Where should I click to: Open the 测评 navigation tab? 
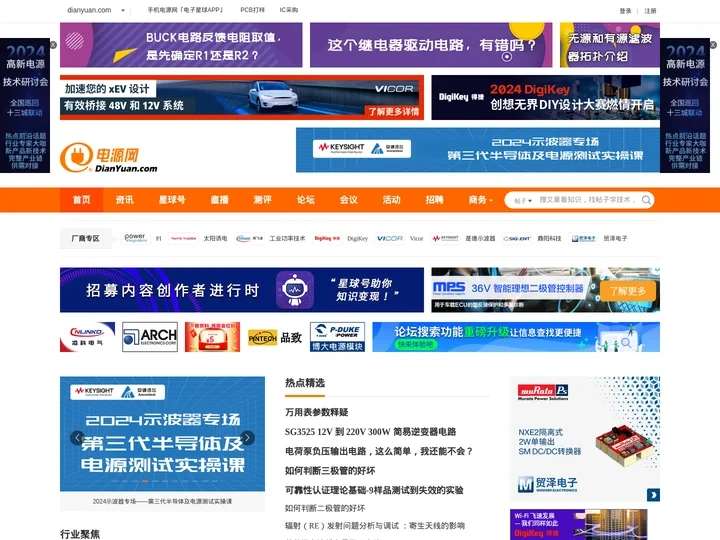point(263,200)
